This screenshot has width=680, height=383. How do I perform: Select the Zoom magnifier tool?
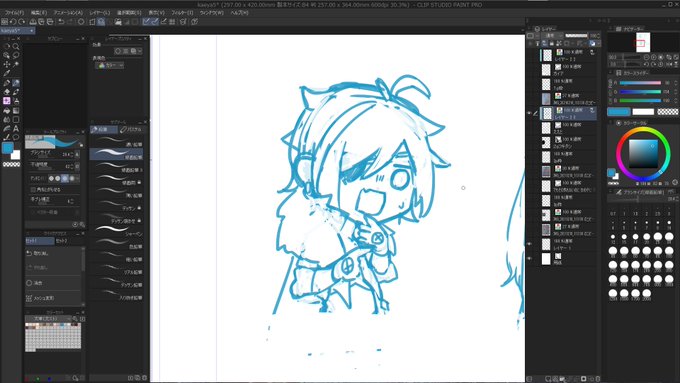tap(16, 46)
